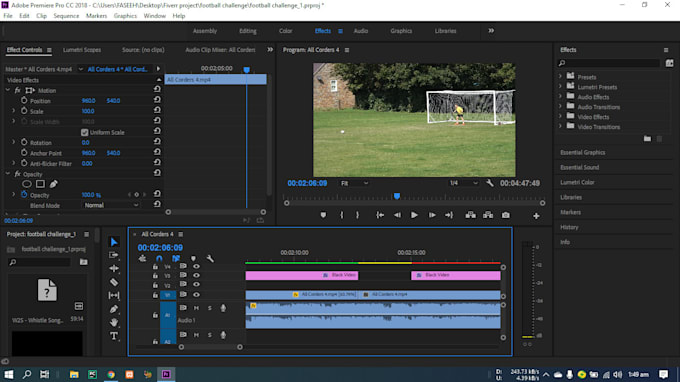The height and width of the screenshot is (382, 680).
Task: Solo the Audio 1 track
Action: (210, 308)
